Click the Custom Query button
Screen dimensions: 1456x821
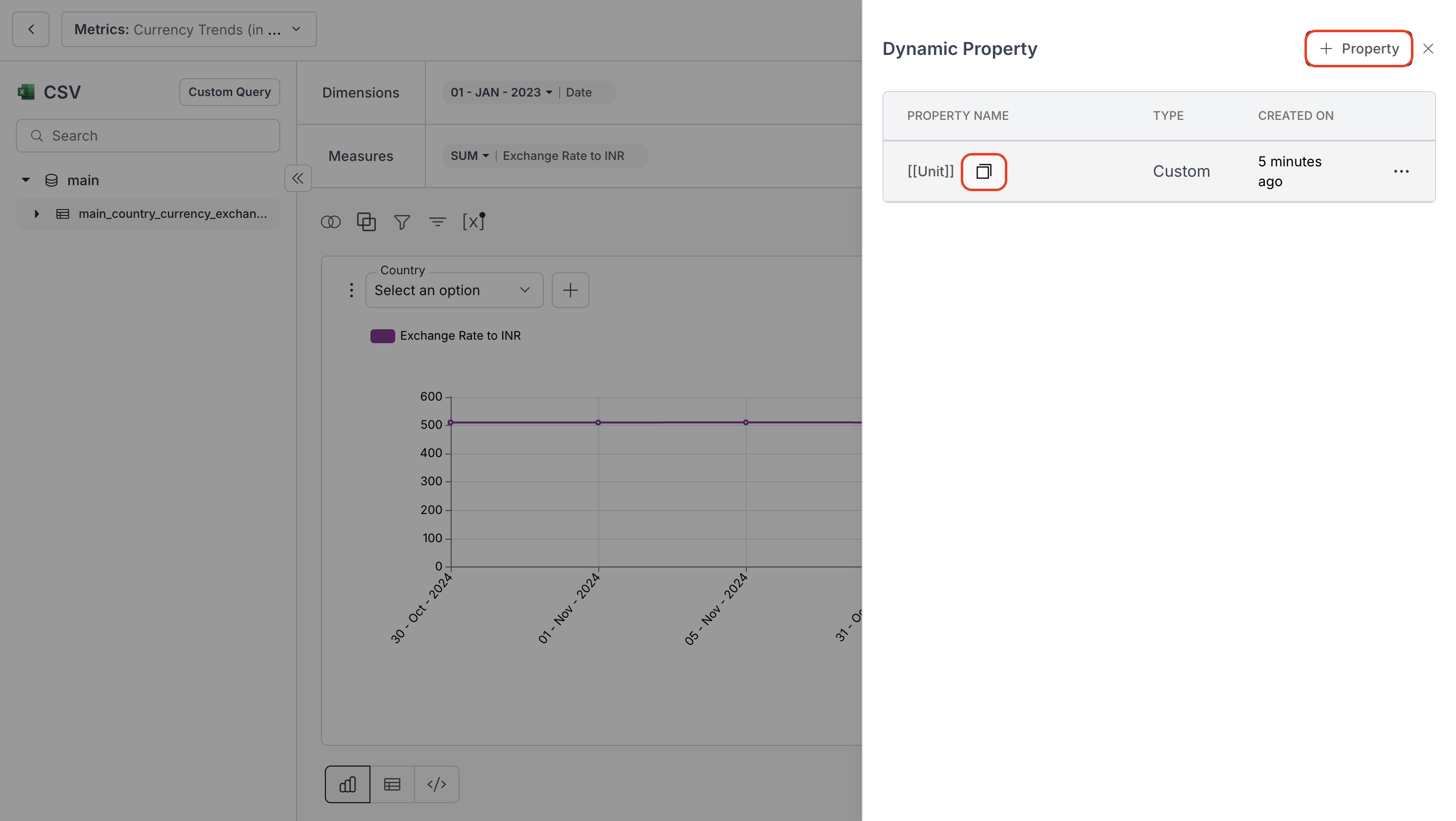click(x=229, y=92)
